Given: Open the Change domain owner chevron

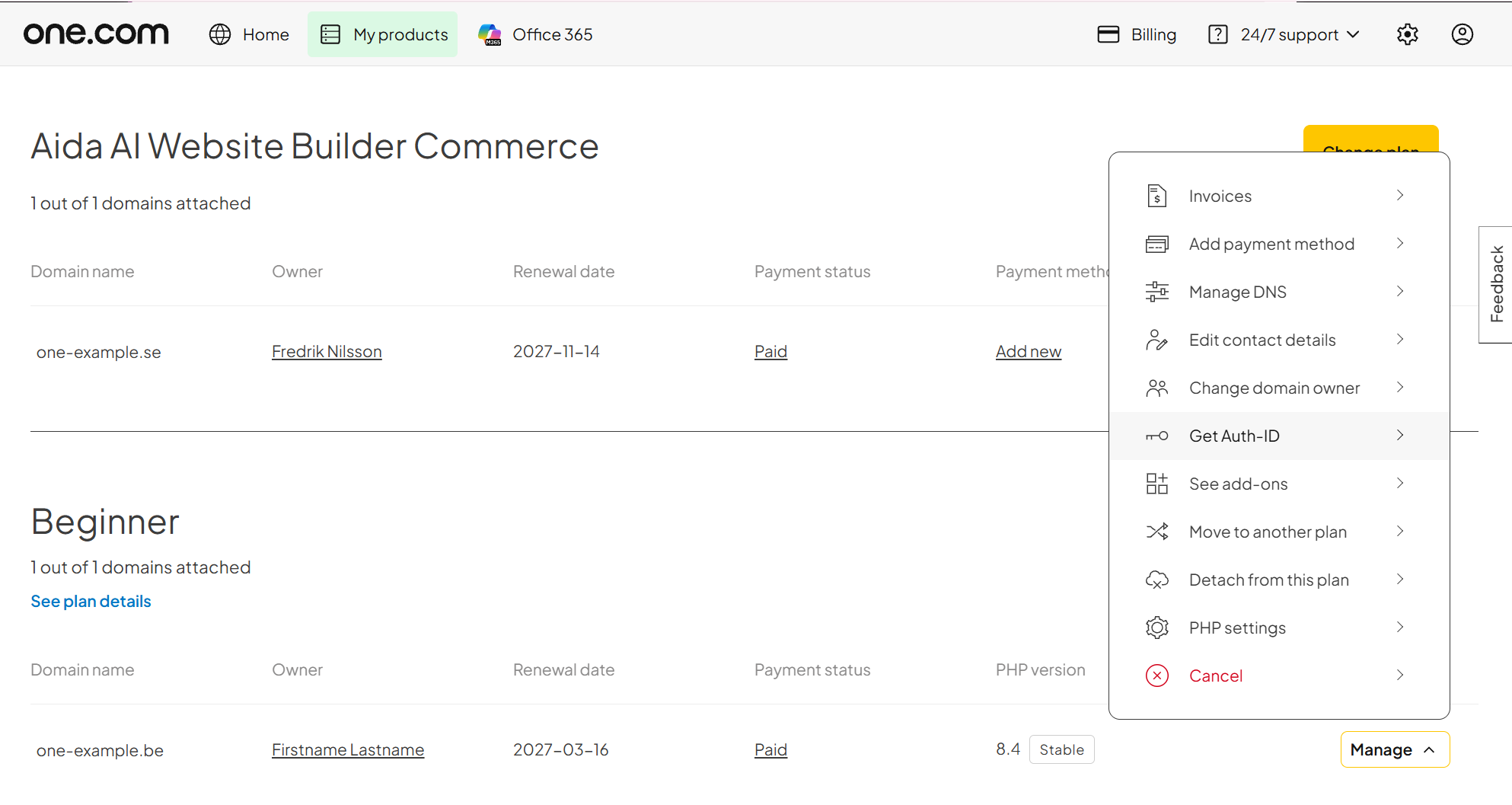Looking at the screenshot, I should tap(1399, 388).
